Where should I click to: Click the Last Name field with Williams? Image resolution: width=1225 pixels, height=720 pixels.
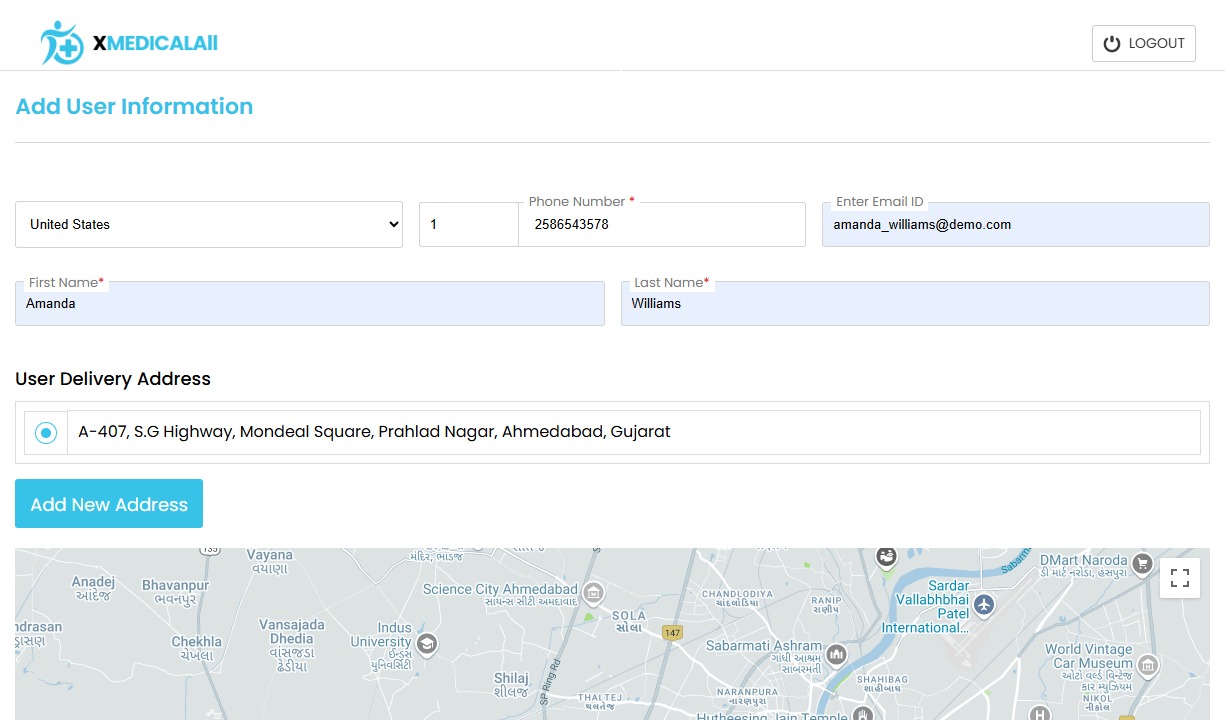click(915, 303)
